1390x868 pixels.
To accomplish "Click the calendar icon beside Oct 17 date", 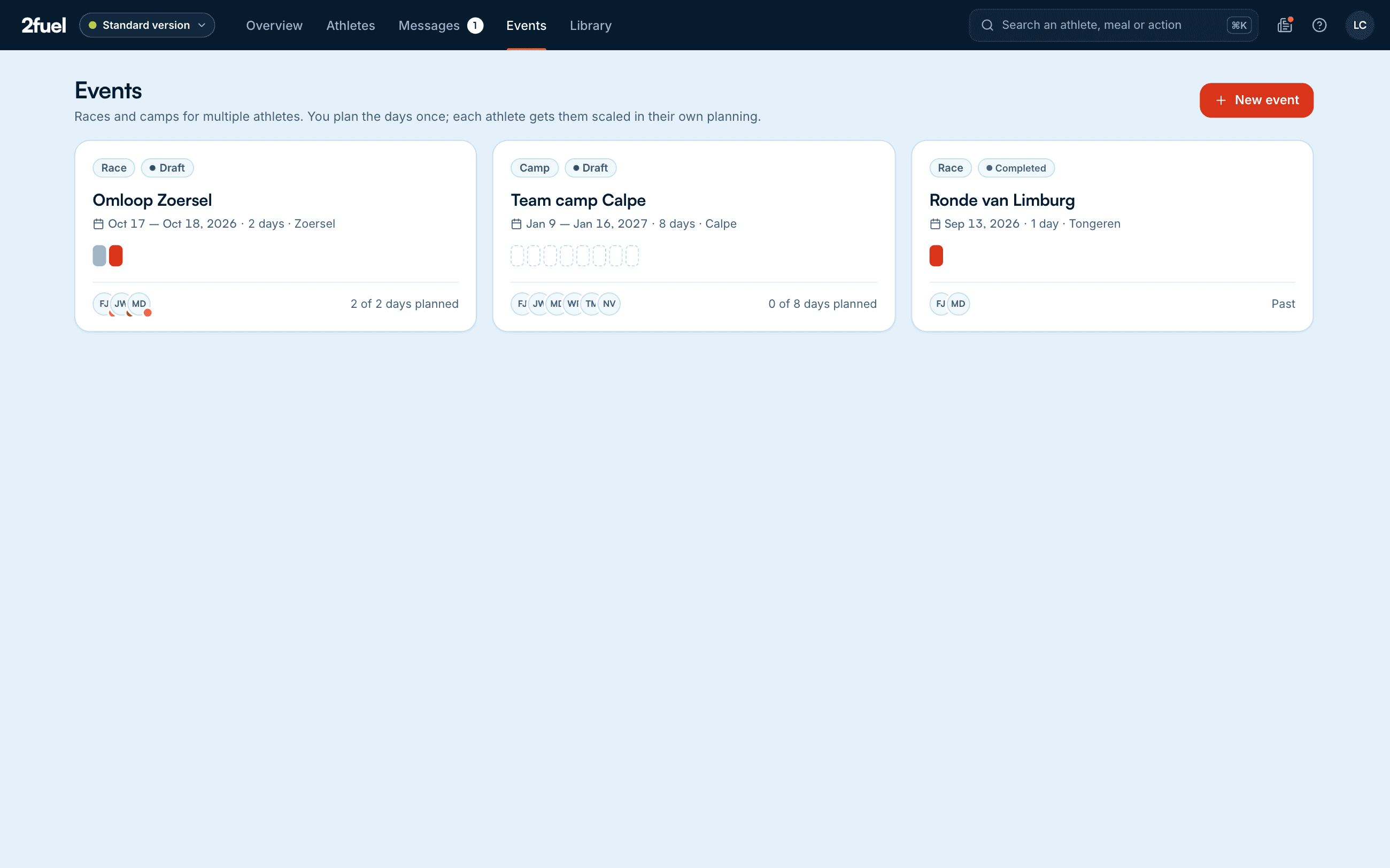I will click(x=98, y=224).
